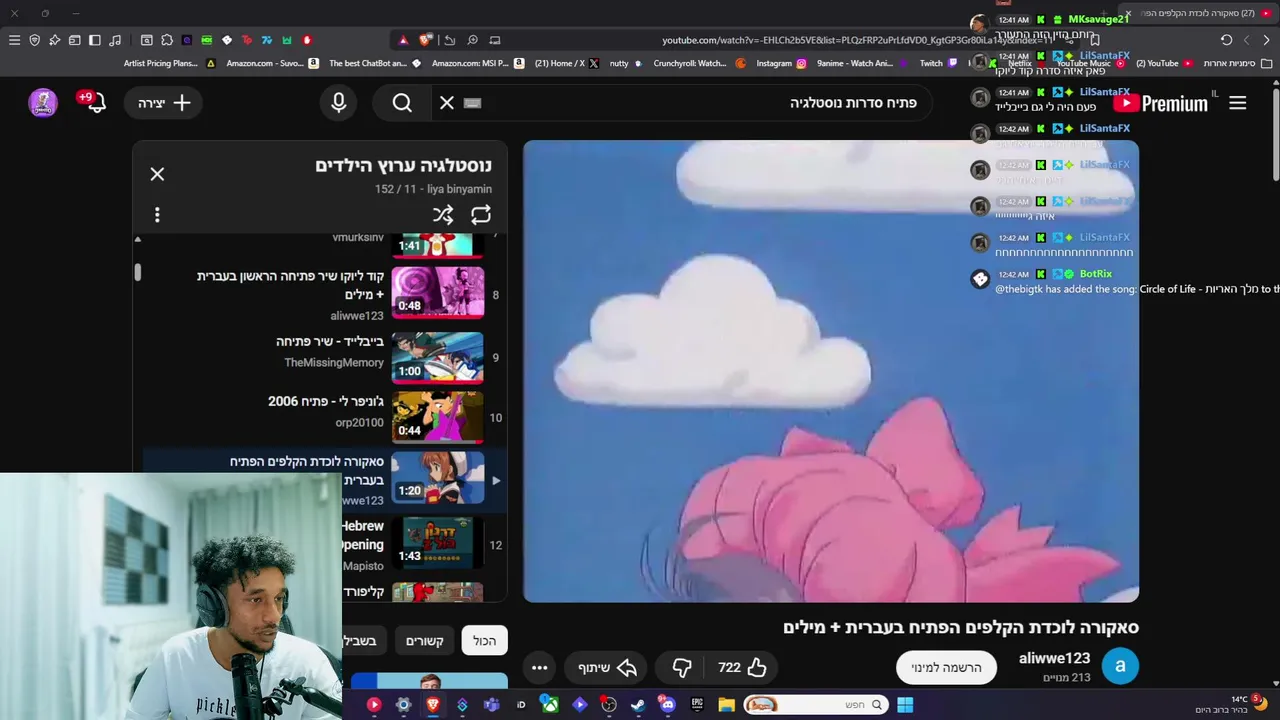Start voice search with microphone
This screenshot has height=720, width=1280.
pyautogui.click(x=338, y=103)
